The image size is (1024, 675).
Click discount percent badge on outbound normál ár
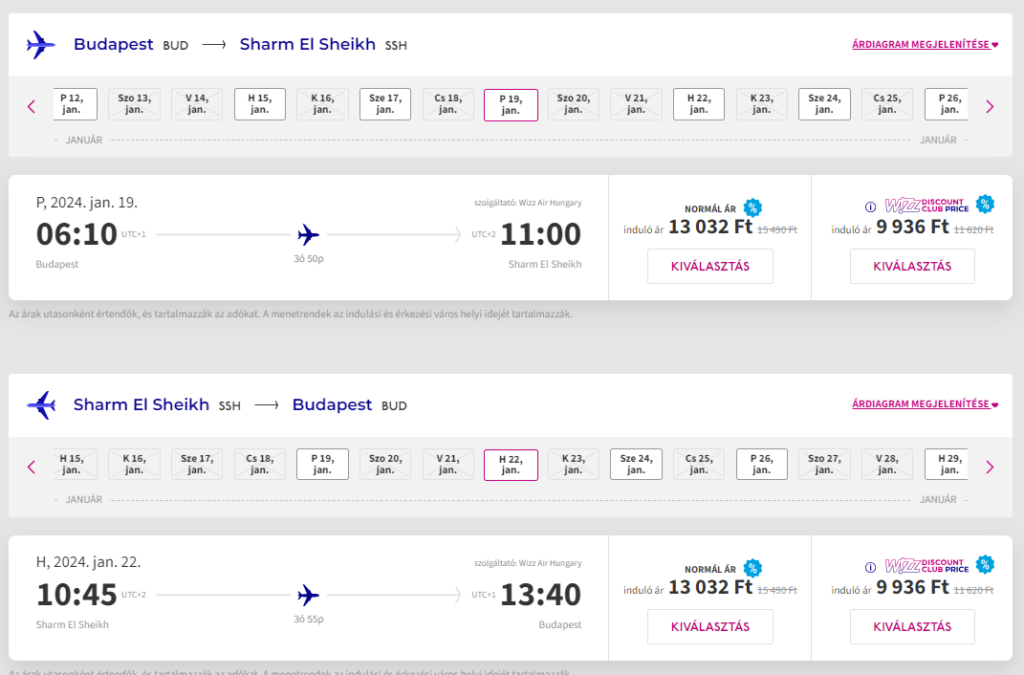point(752,208)
